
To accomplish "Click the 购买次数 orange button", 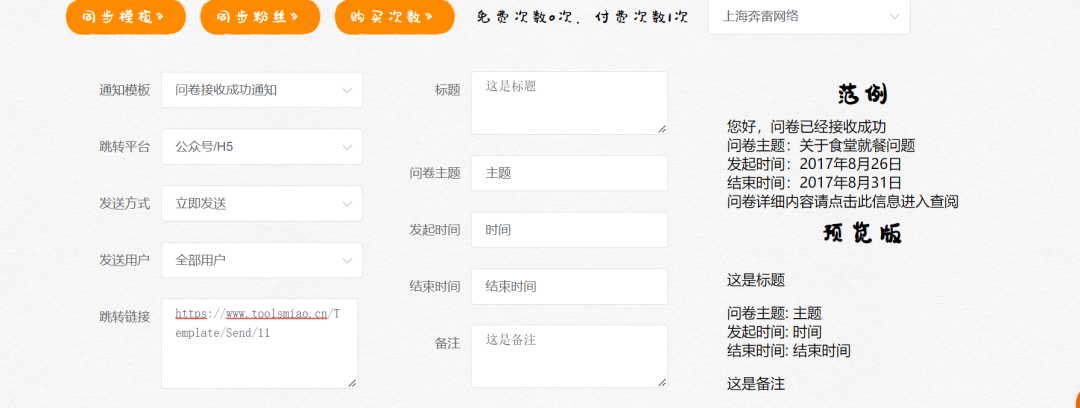I will tap(395, 17).
